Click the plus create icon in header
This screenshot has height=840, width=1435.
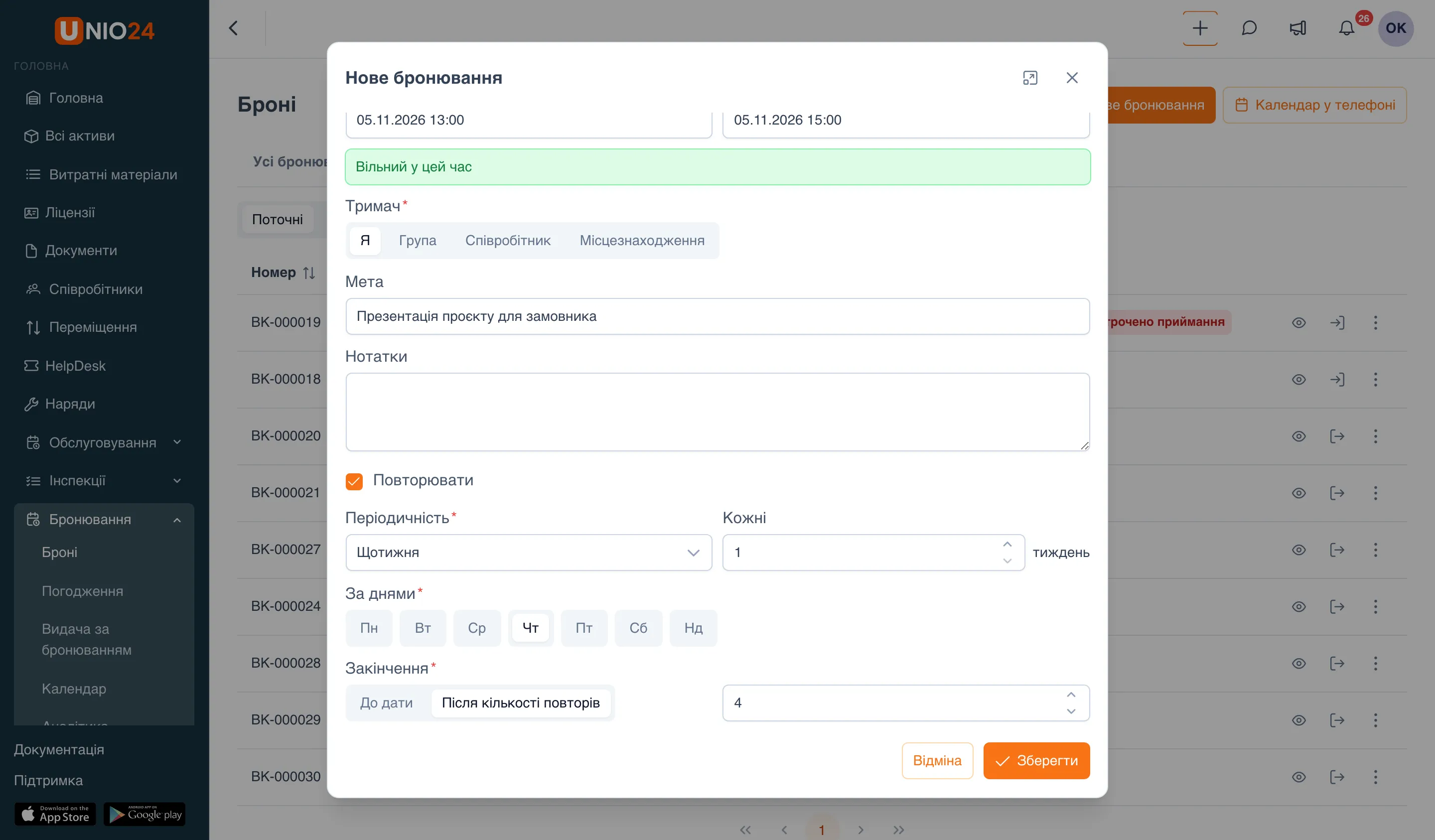(x=1200, y=28)
